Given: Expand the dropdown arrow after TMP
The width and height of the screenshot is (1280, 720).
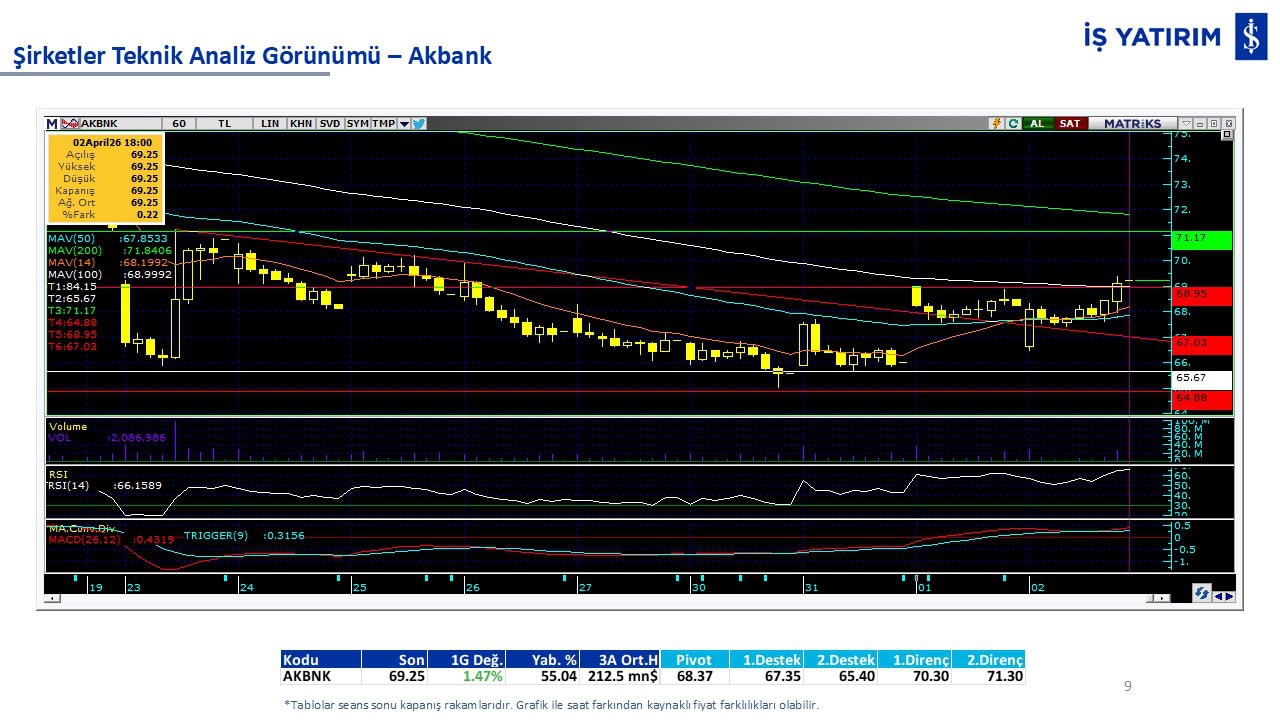Looking at the screenshot, I should [x=404, y=124].
